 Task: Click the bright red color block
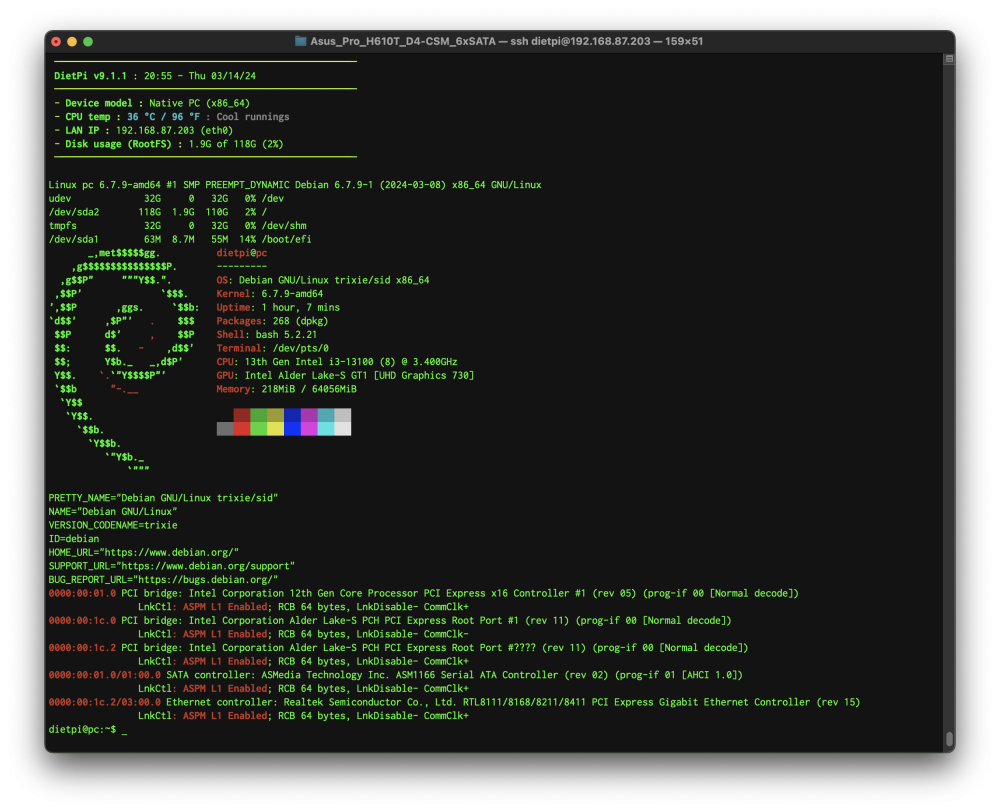[x=242, y=429]
